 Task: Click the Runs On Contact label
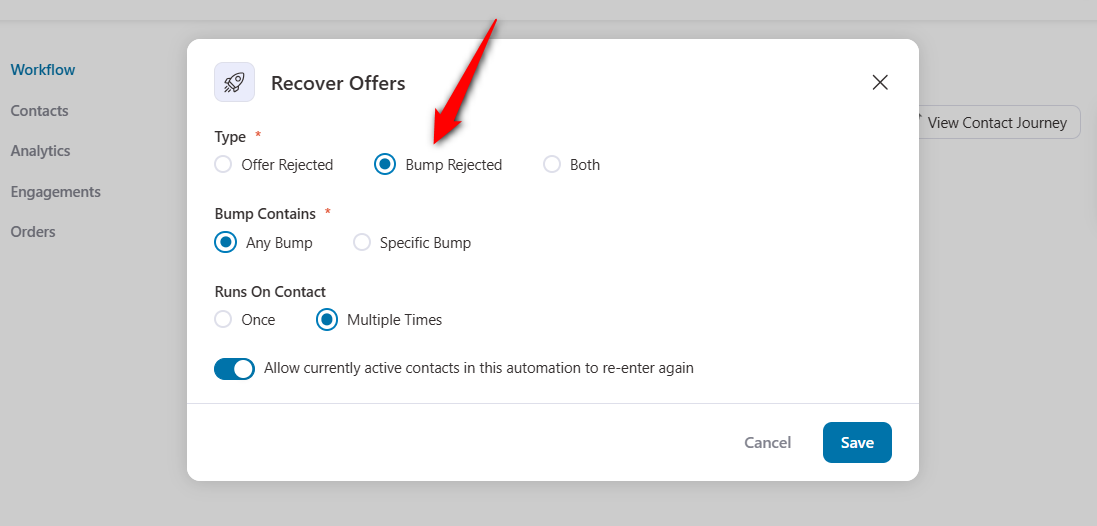270,292
